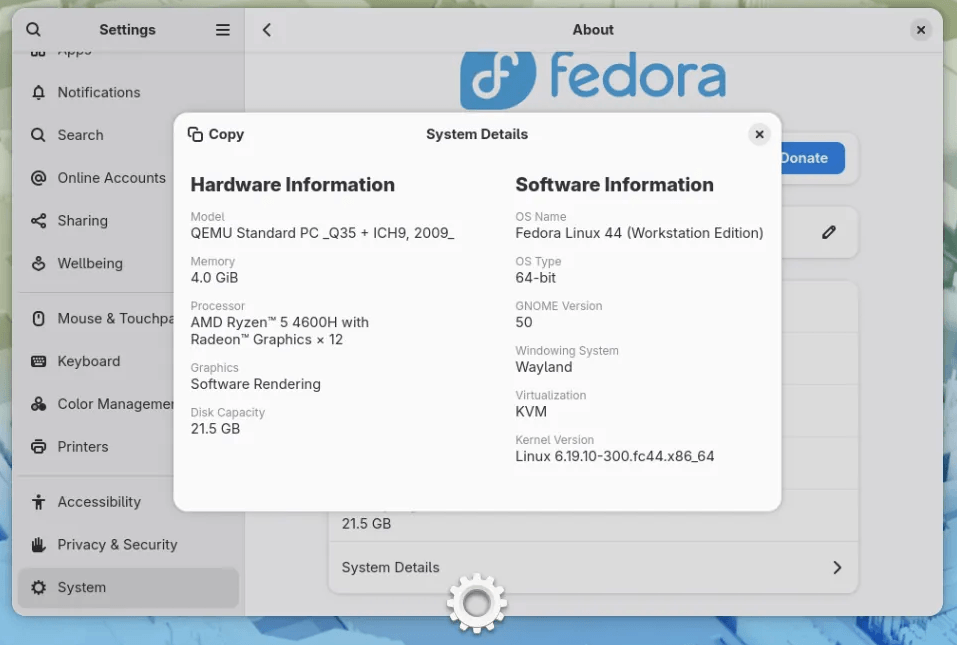Go back using the left chevron arrow
Image resolution: width=957 pixels, height=645 pixels.
click(x=267, y=29)
